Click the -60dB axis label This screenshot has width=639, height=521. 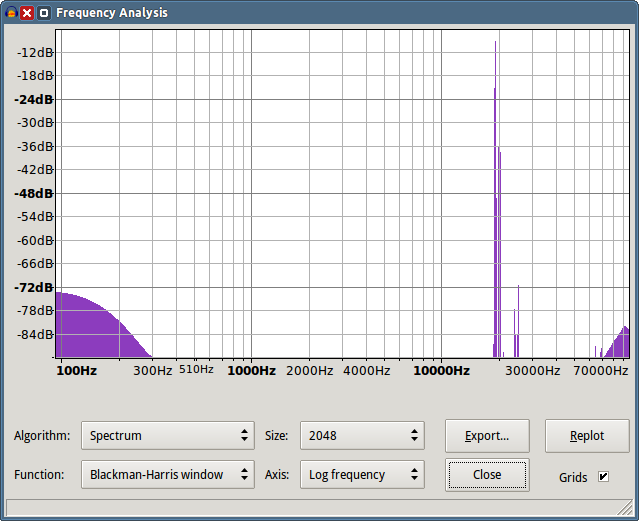click(x=35, y=241)
